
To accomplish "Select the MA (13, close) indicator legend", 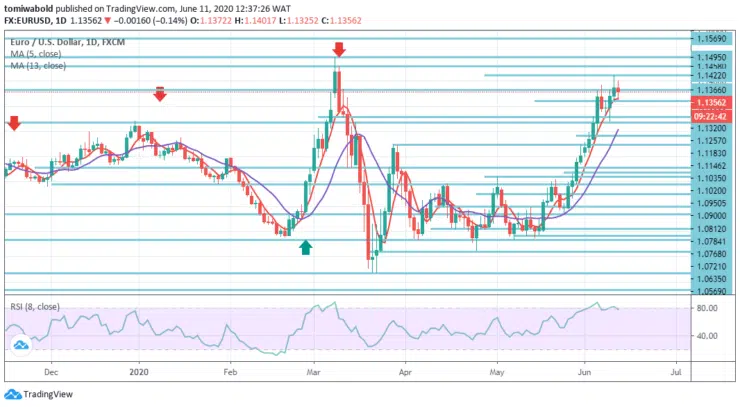I will coord(38,66).
